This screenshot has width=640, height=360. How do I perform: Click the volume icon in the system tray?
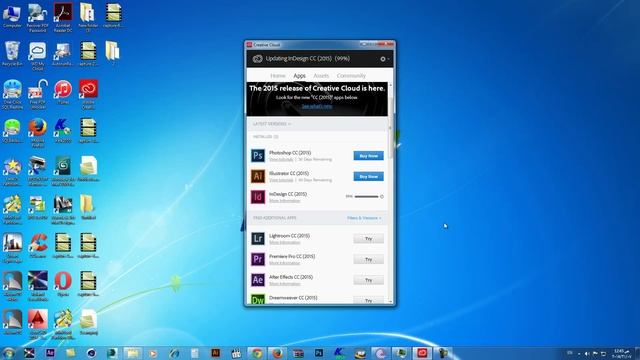click(587, 354)
